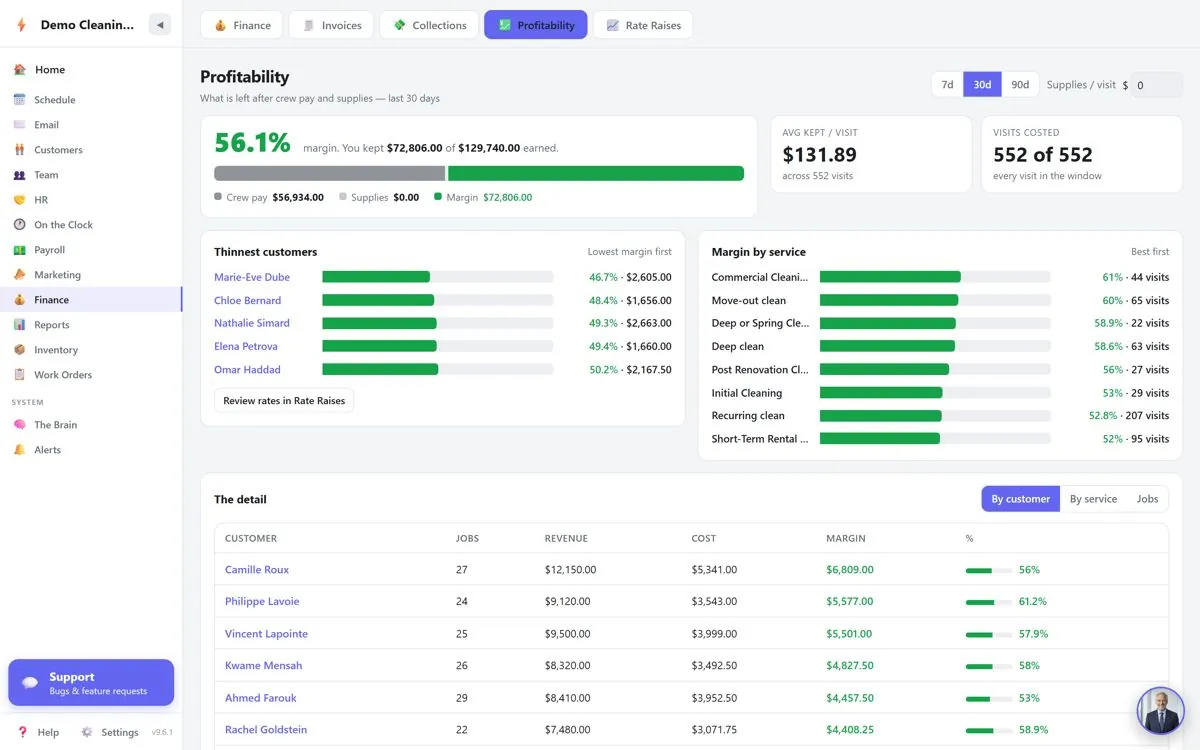Click the Settings gear icon
Viewport: 1200px width, 750px height.
(x=87, y=732)
